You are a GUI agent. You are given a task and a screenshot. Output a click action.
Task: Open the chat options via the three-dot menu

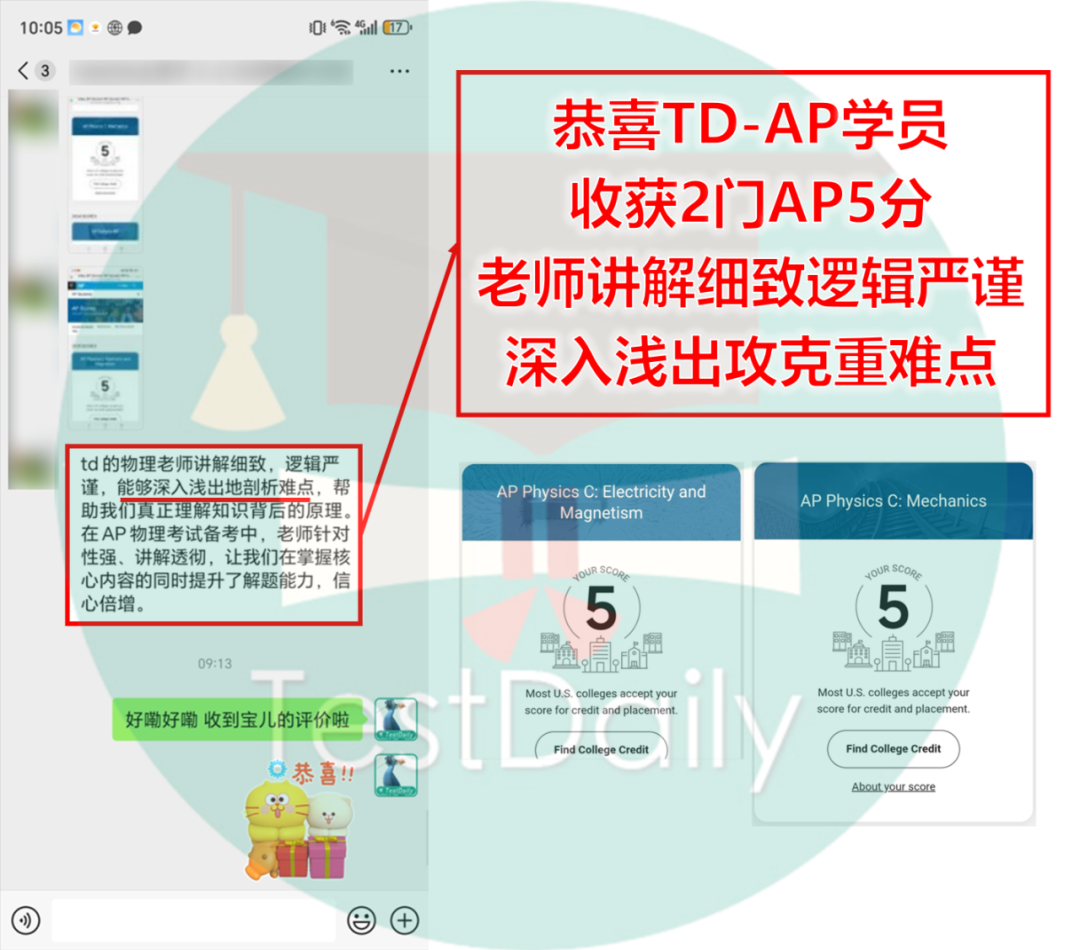pos(399,71)
